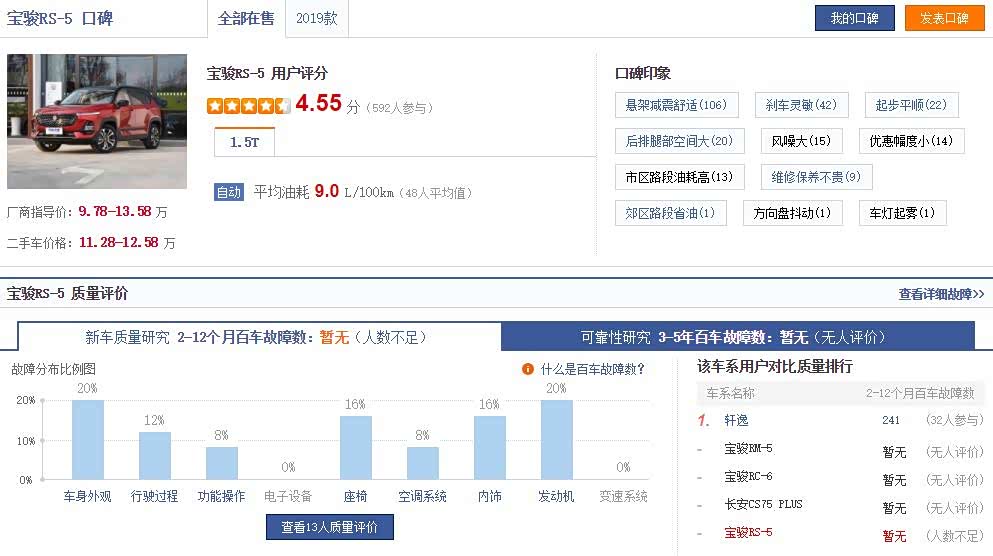The width and height of the screenshot is (993, 556).
Task: Click the 车系名称 column header
Action: 730,393
